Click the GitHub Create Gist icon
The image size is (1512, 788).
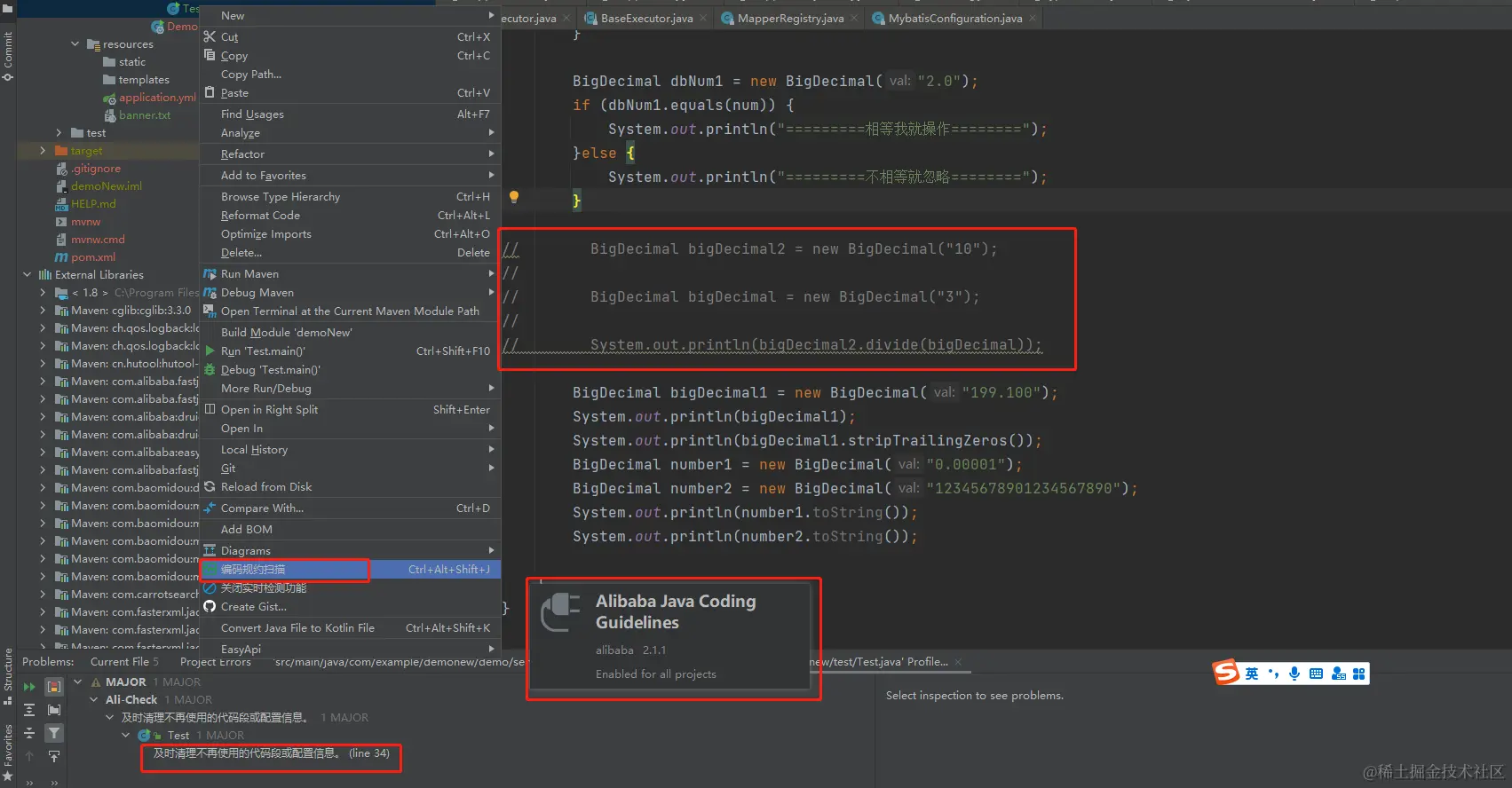tap(210, 607)
